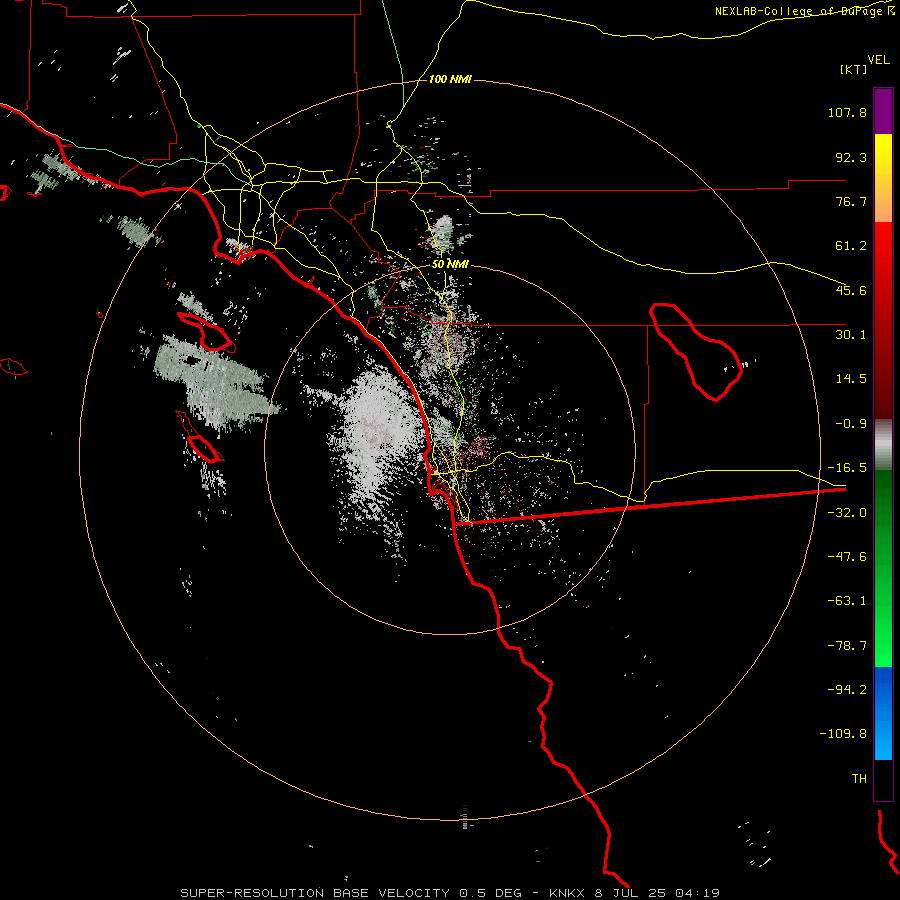Screen dimensions: 900x900
Task: Click the -0.9 velocity scale value
Action: pos(851,424)
